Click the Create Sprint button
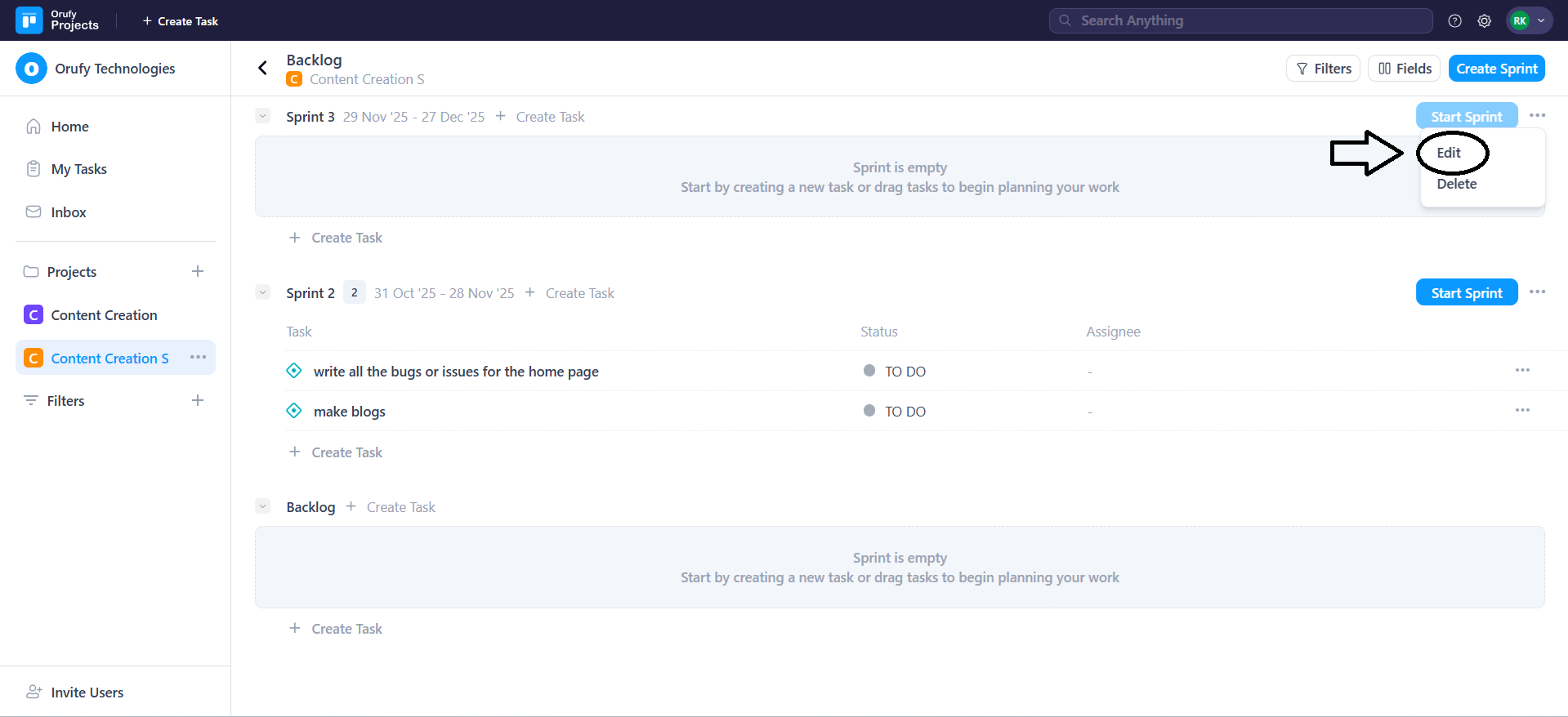This screenshot has width=1568, height=717. [x=1496, y=69]
